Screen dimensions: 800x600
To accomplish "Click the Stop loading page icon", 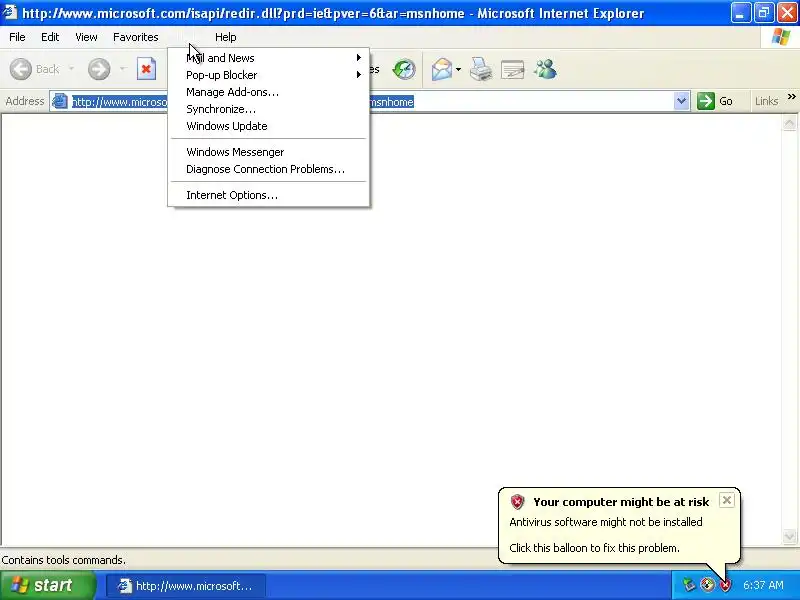I will [146, 69].
